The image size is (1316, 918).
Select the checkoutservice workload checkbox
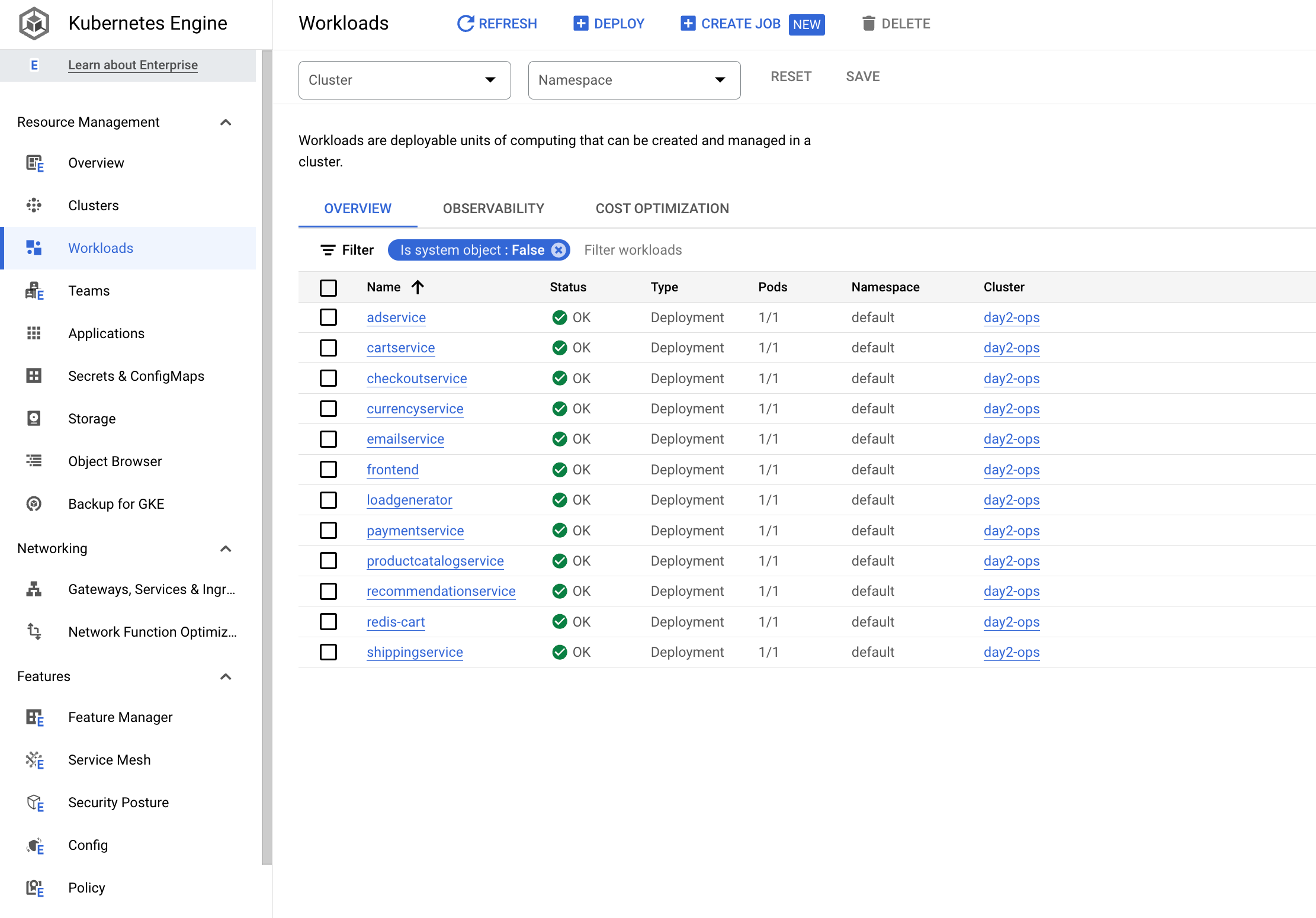(328, 378)
